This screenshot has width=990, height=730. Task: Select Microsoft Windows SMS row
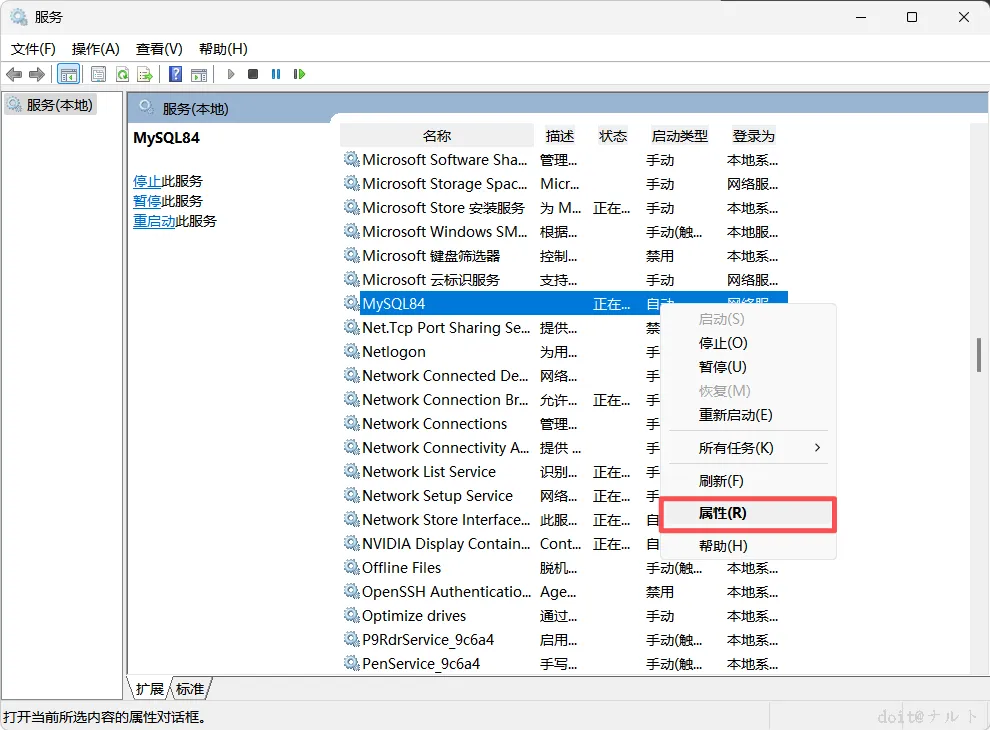tap(564, 232)
